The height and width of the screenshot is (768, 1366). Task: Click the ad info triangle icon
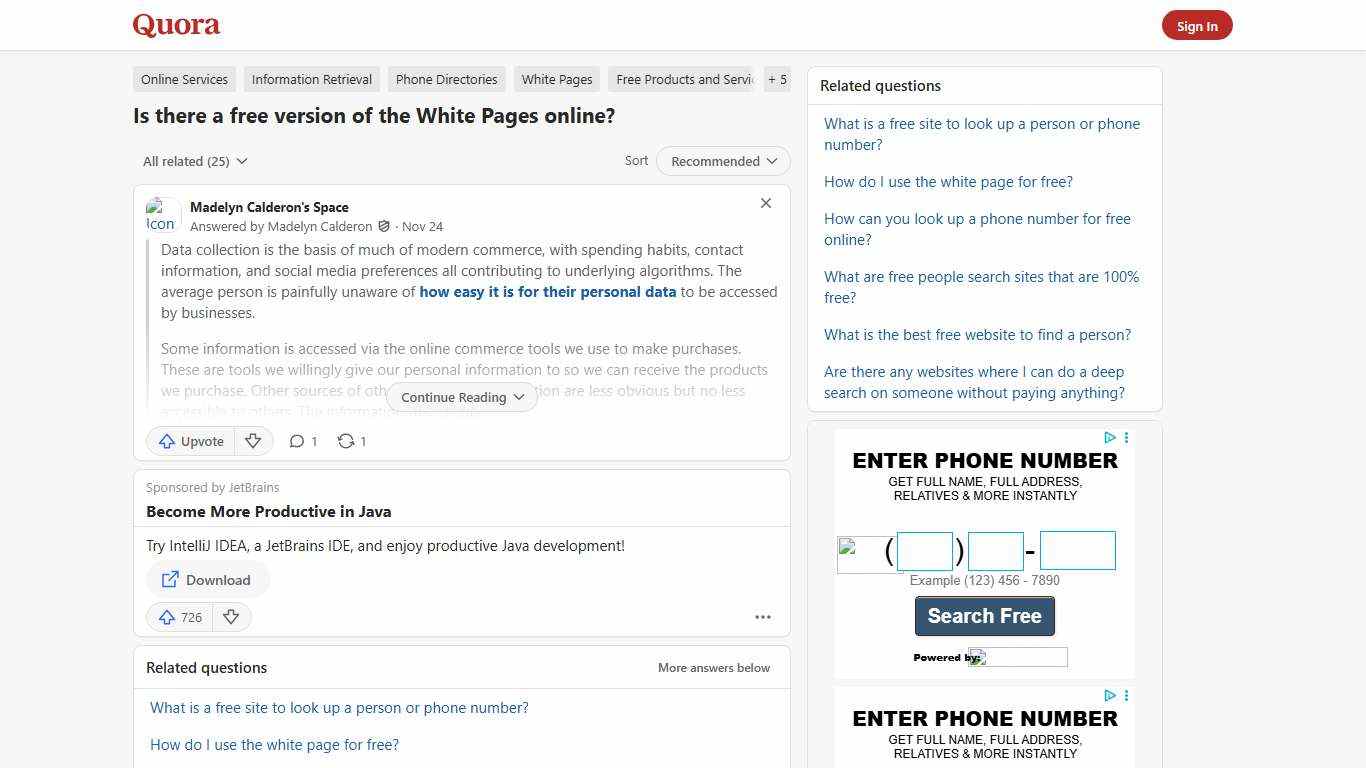[x=1109, y=437]
